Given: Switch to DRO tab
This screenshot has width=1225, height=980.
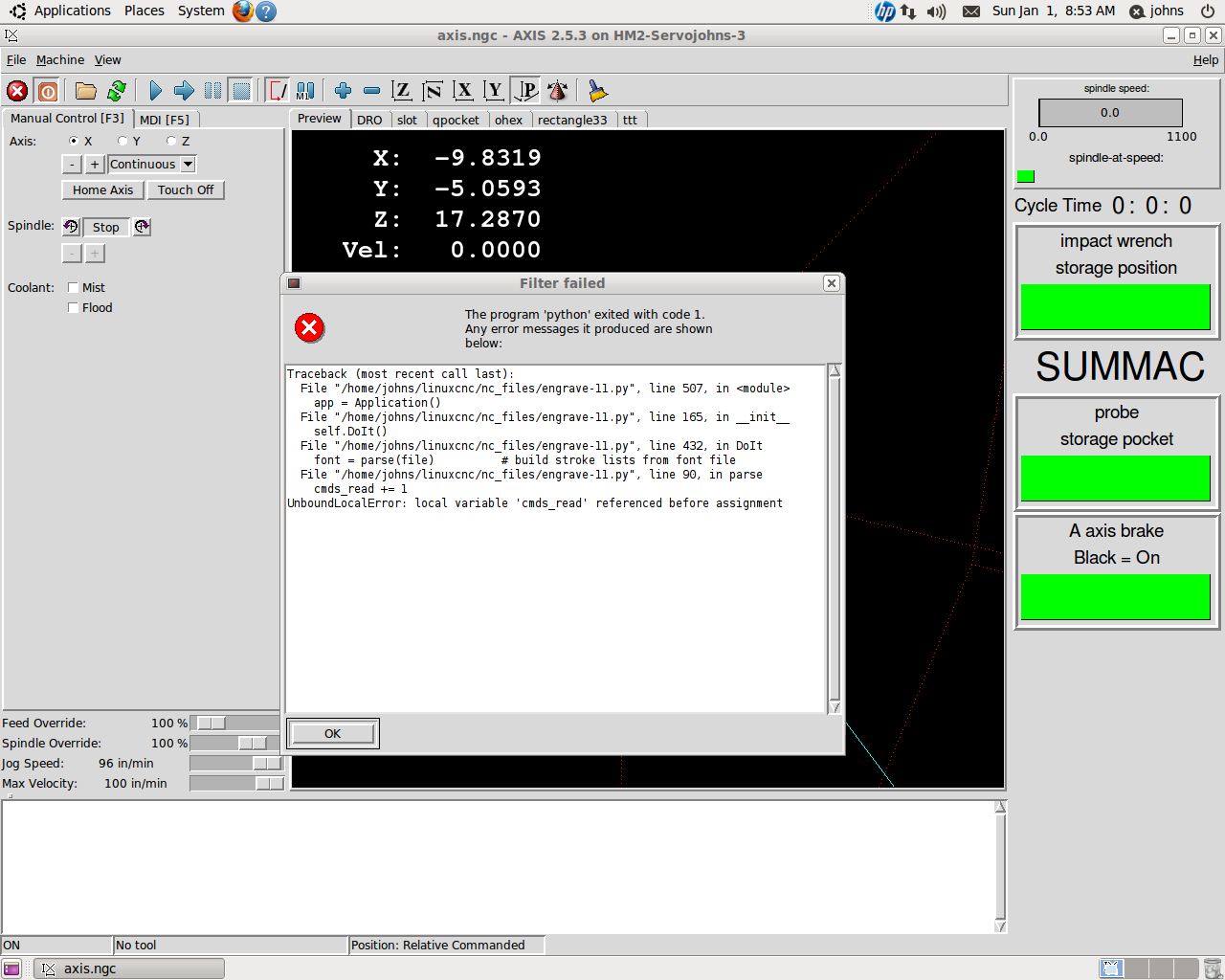Looking at the screenshot, I should [369, 120].
